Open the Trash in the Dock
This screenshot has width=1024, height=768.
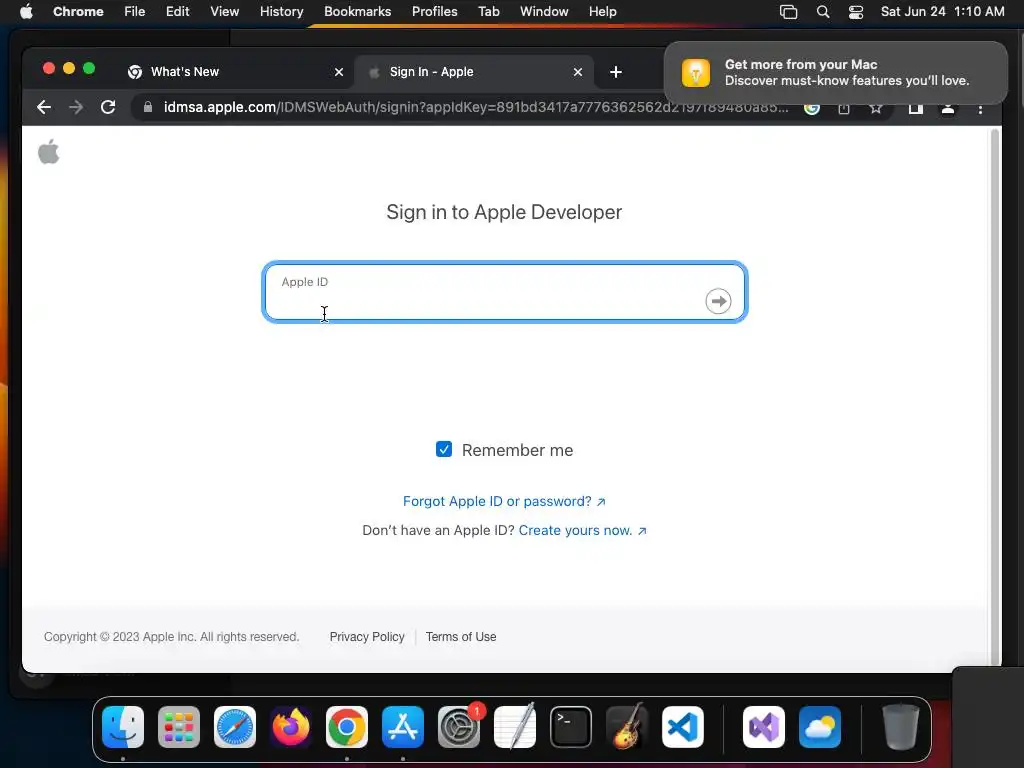coord(901,727)
